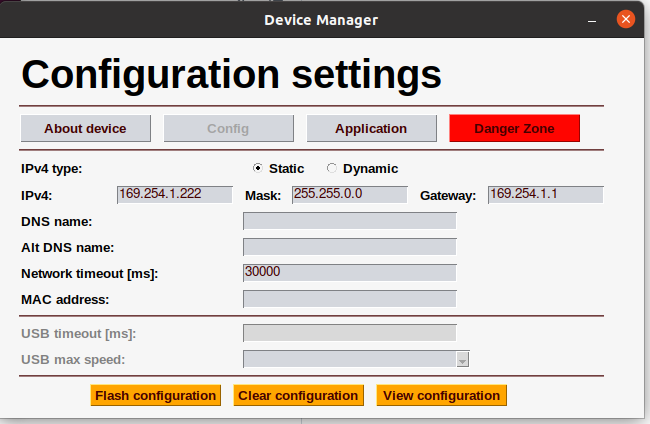The height and width of the screenshot is (424, 650).
Task: Select the MAC address text box
Action: coord(349,298)
